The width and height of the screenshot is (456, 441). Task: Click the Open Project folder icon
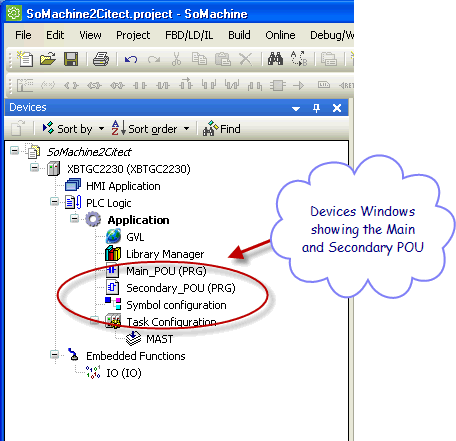tap(48, 59)
